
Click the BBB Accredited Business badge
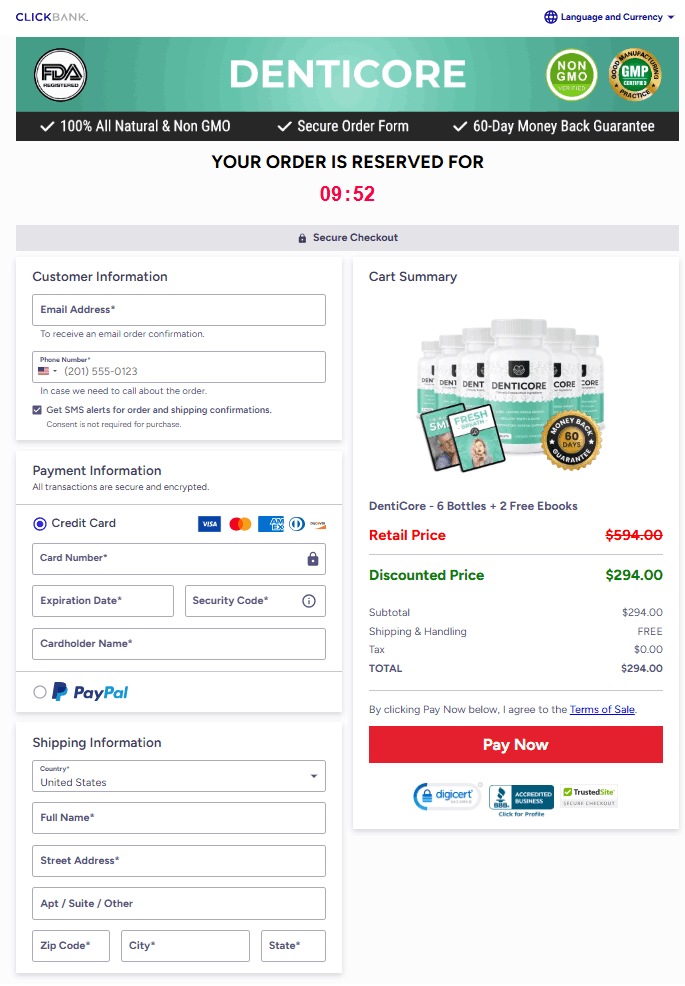[x=521, y=797]
